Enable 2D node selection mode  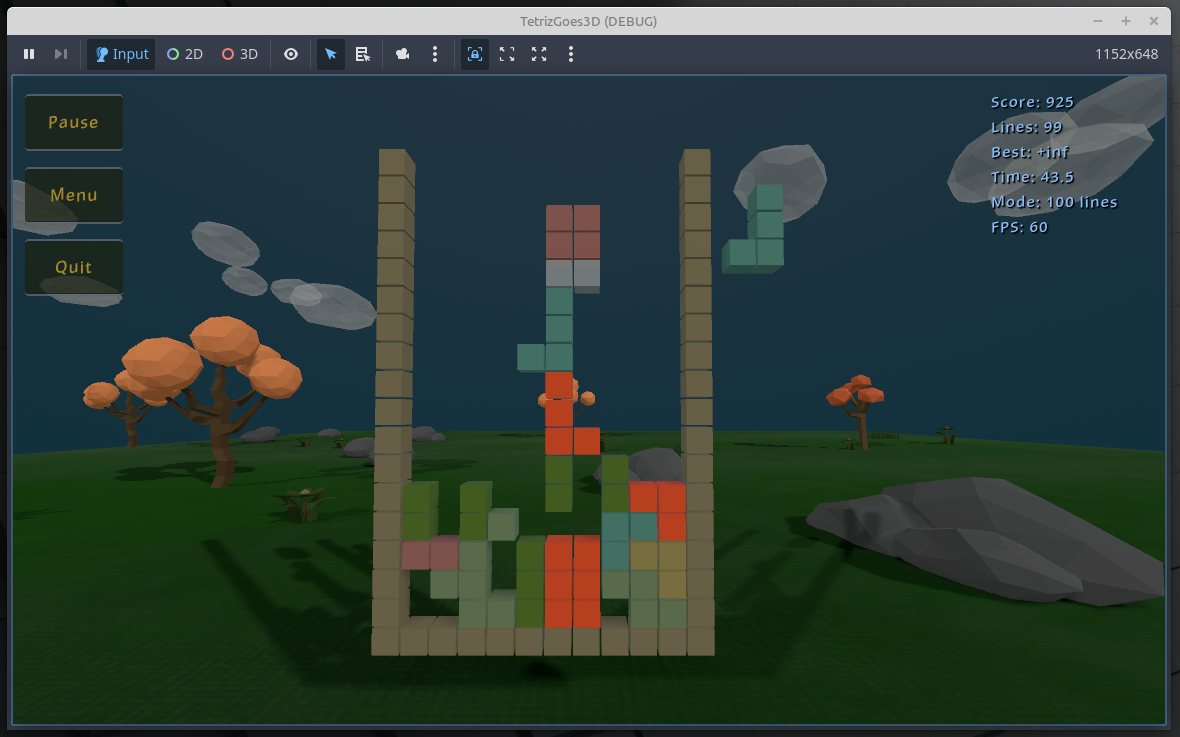tap(184, 54)
